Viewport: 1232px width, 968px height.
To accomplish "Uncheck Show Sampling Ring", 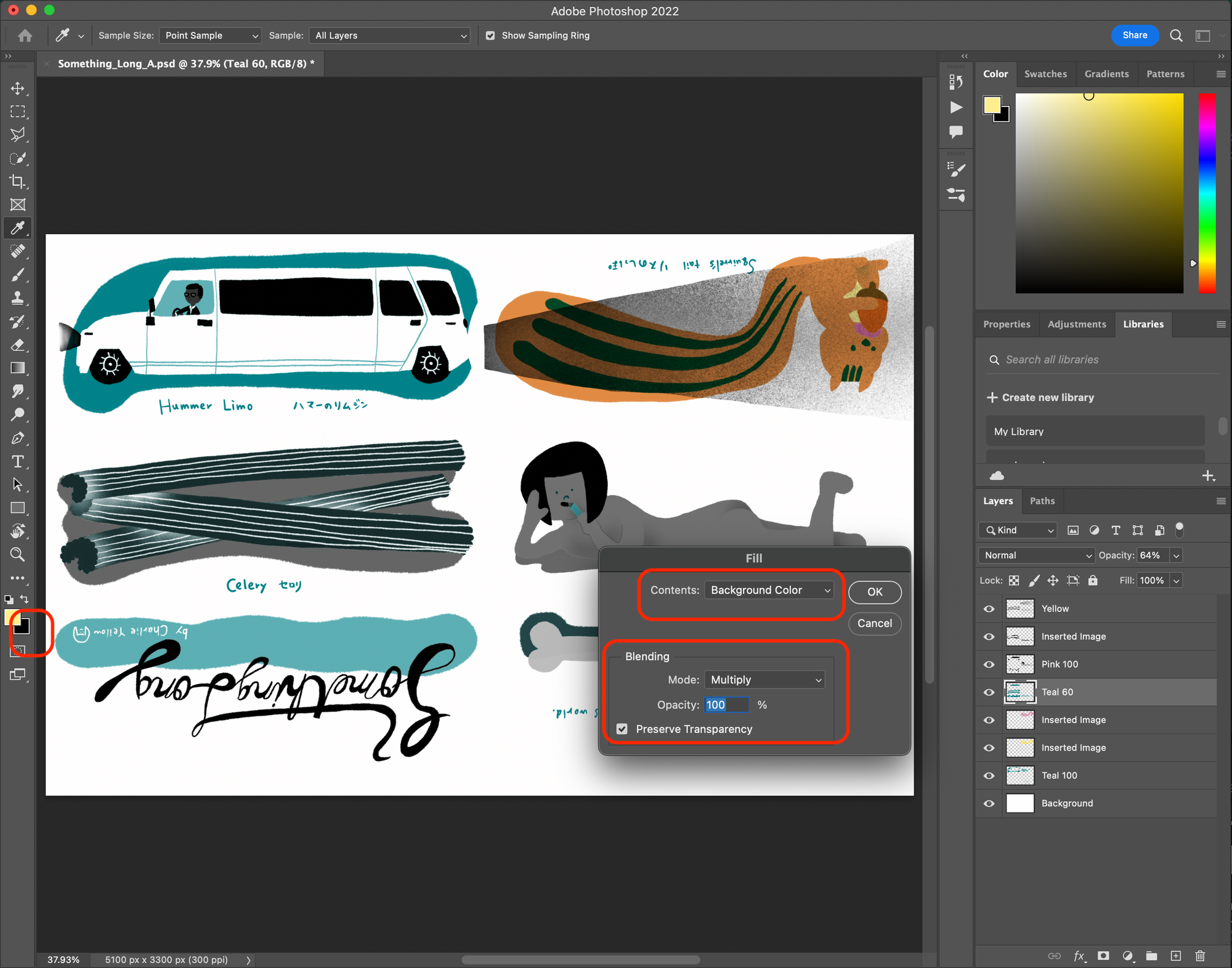I will [490, 35].
